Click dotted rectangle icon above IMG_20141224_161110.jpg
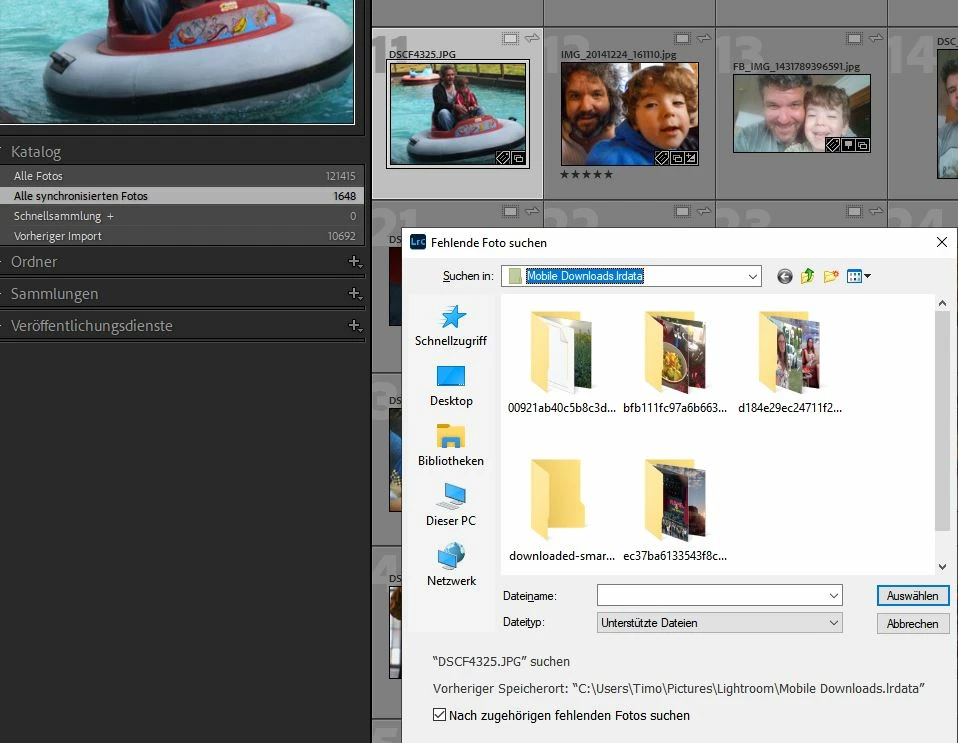Screen dimensions: 958x743 pos(682,38)
